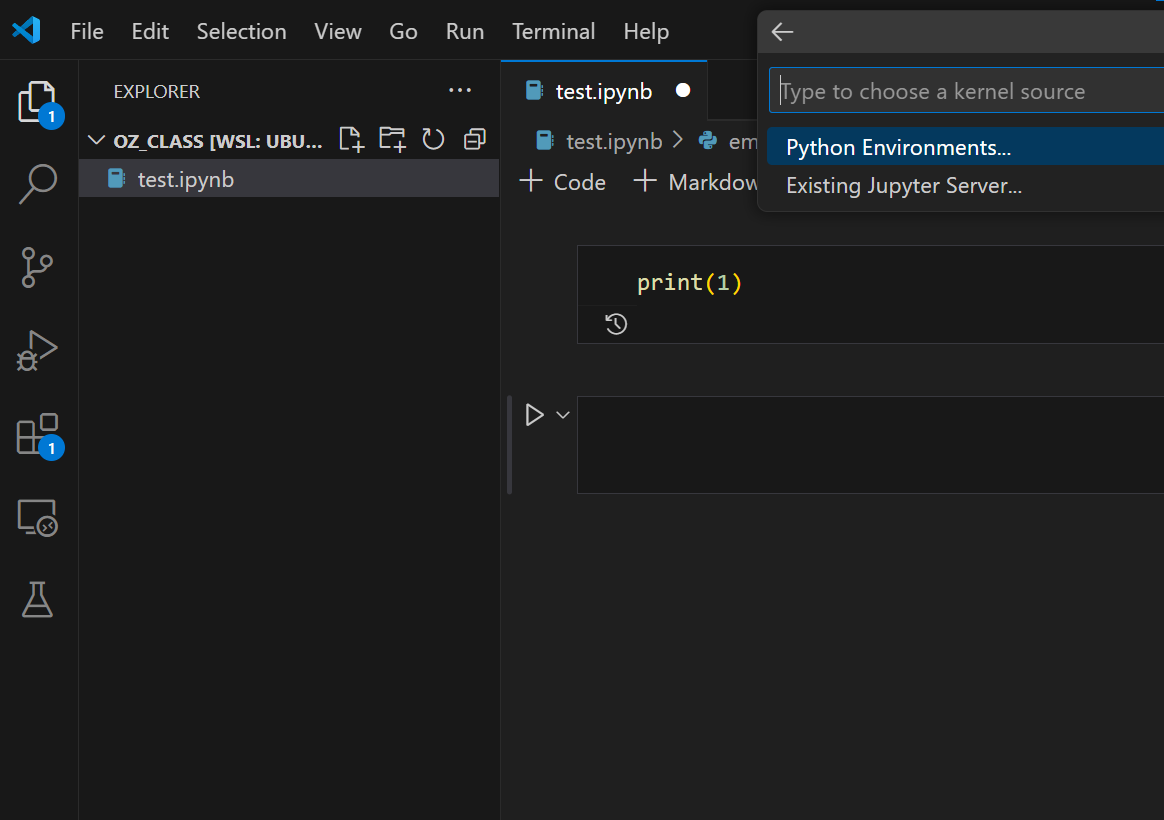1164x820 pixels.
Task: Add a new Code cell
Action: [x=563, y=182]
